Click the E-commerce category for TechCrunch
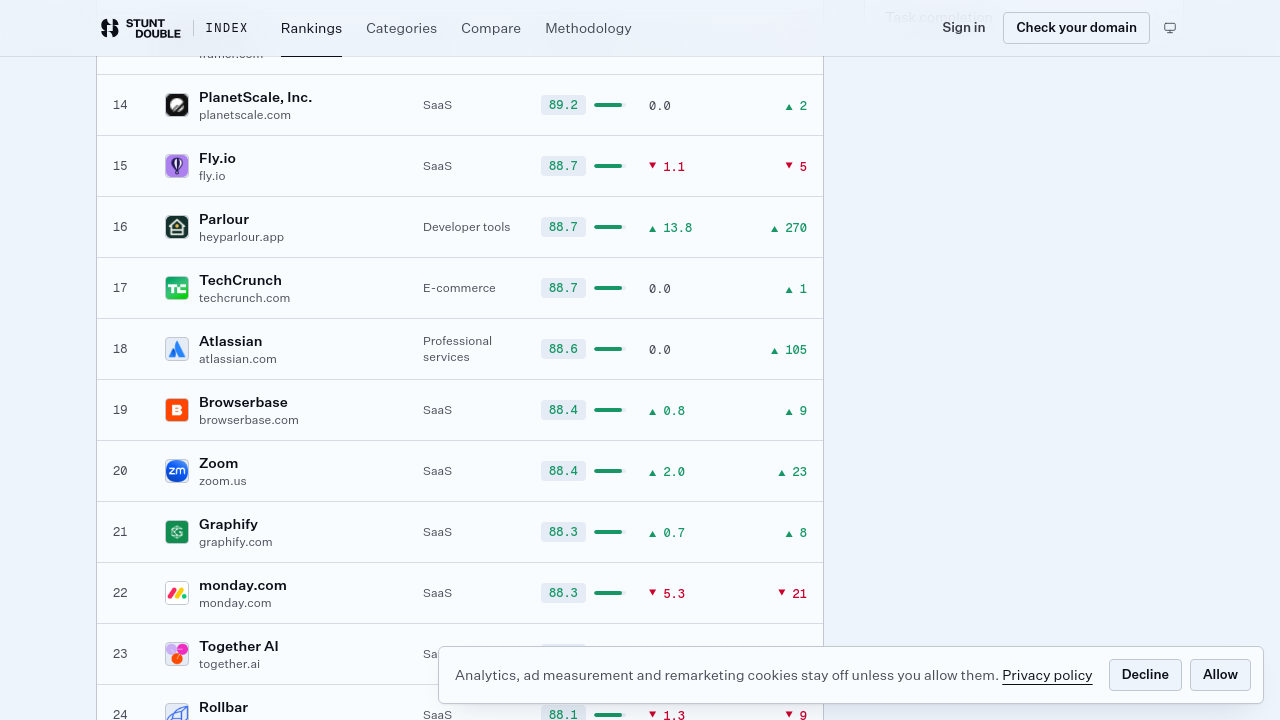The width and height of the screenshot is (1280, 720). point(459,288)
